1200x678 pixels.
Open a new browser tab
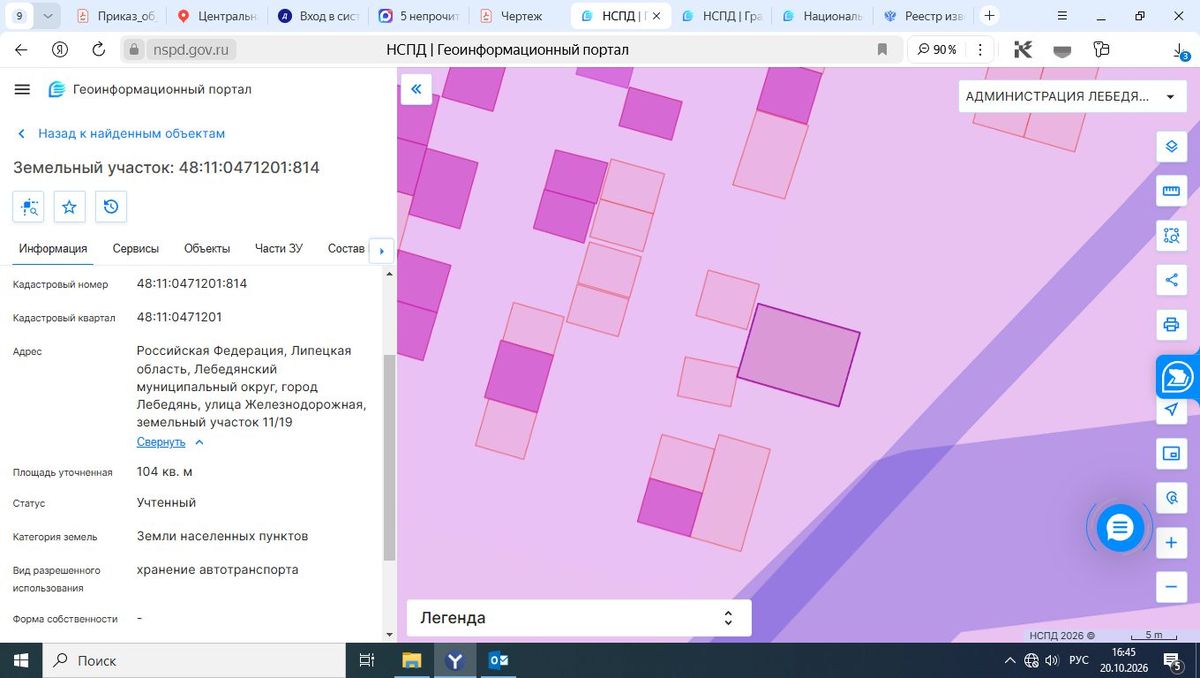(989, 16)
